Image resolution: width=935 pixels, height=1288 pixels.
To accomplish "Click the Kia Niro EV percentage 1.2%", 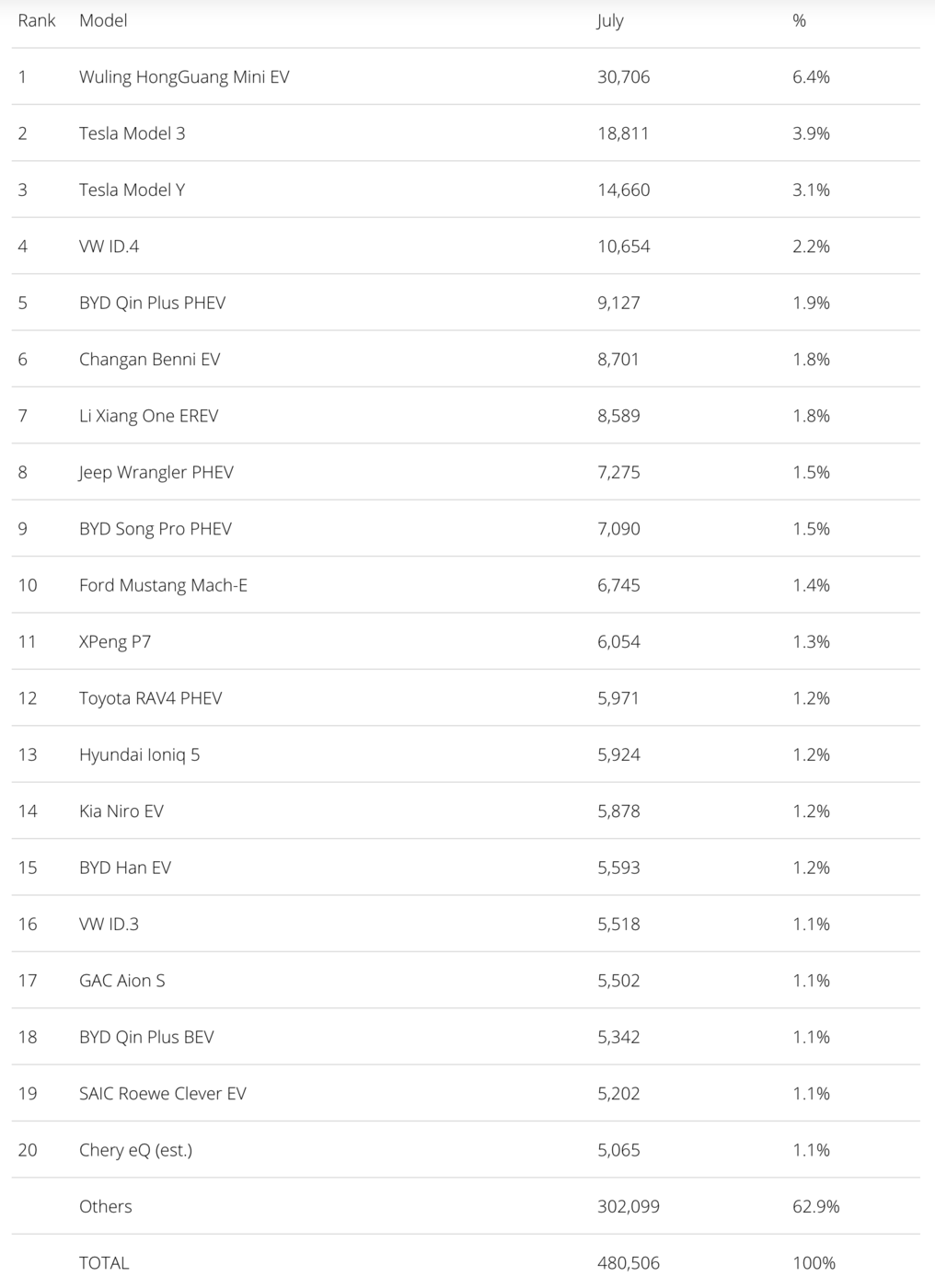I will [811, 811].
